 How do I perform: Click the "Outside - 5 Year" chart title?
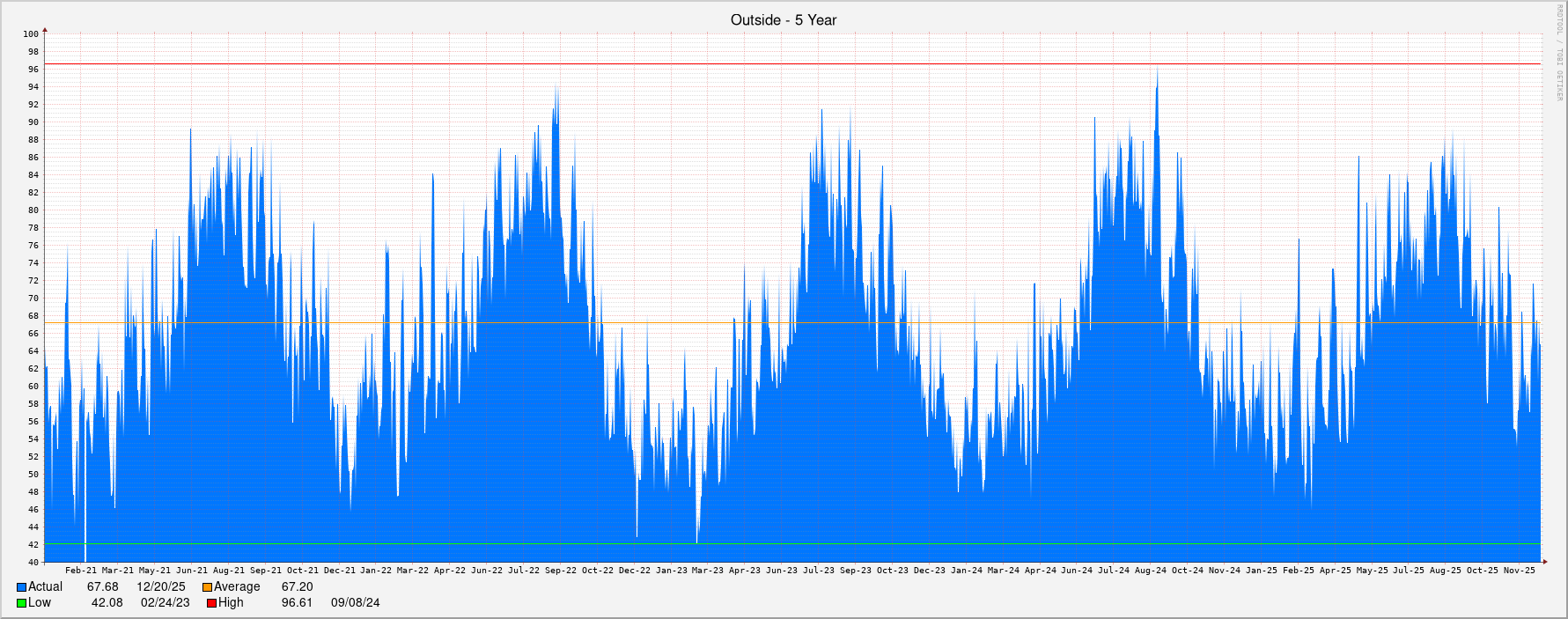[x=783, y=20]
